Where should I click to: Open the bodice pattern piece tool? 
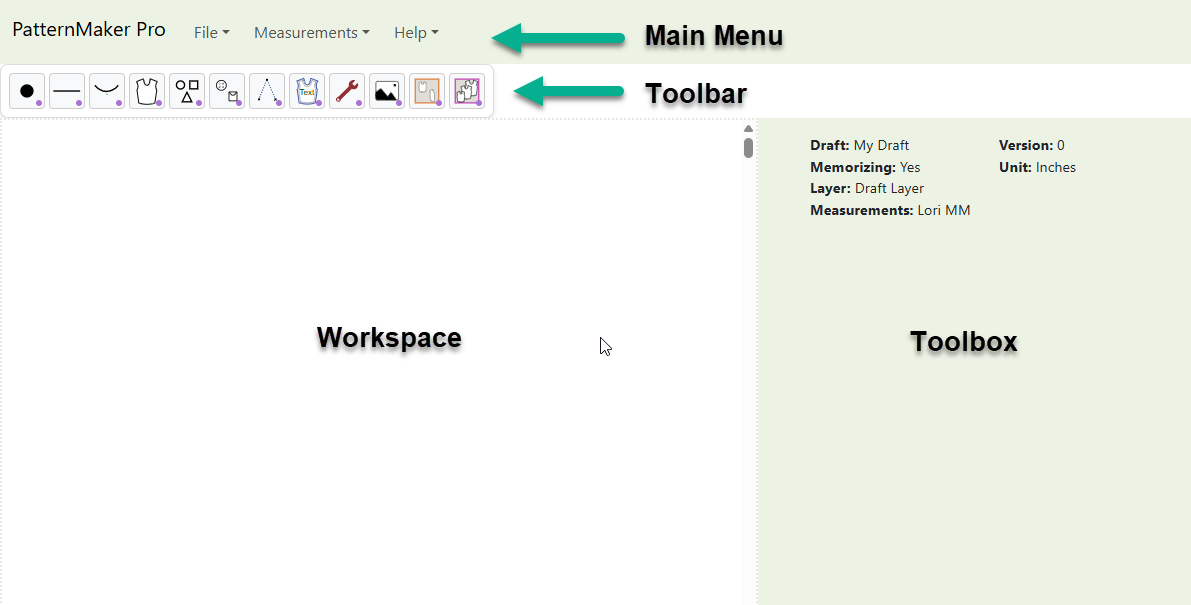[x=147, y=91]
